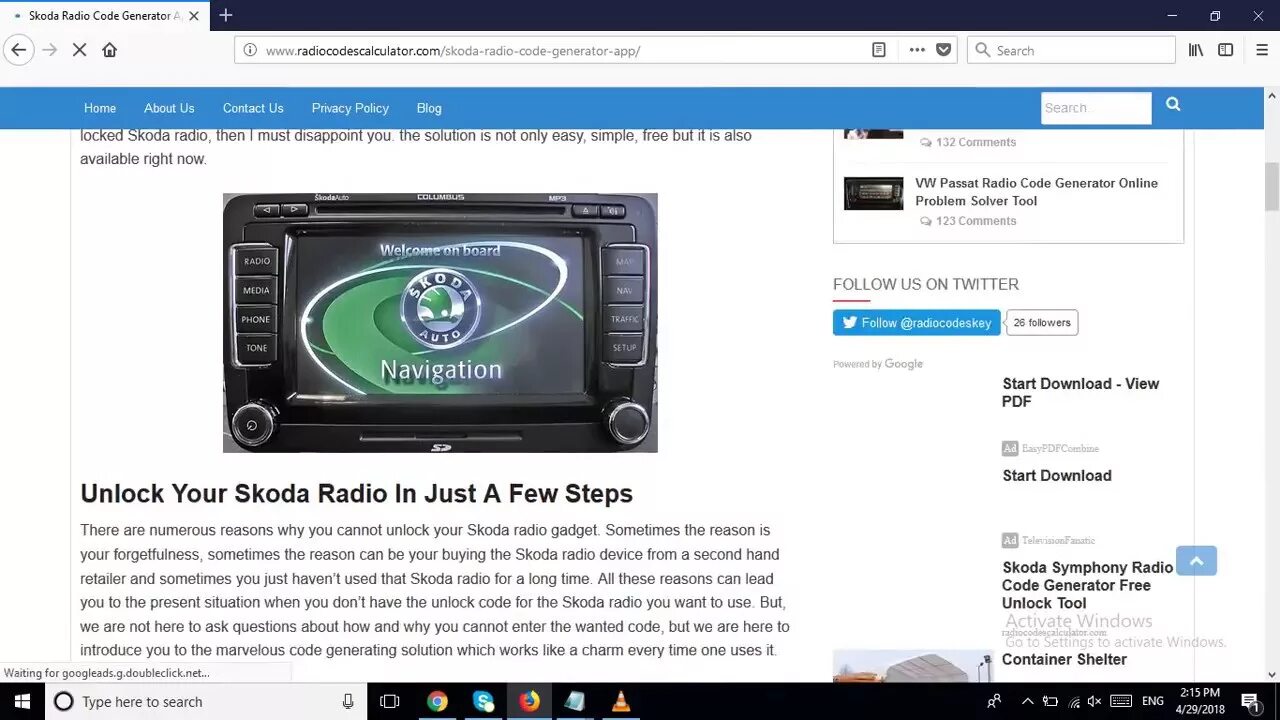Switch to Firefox taskbar icon
The image size is (1280, 720).
[529, 701]
